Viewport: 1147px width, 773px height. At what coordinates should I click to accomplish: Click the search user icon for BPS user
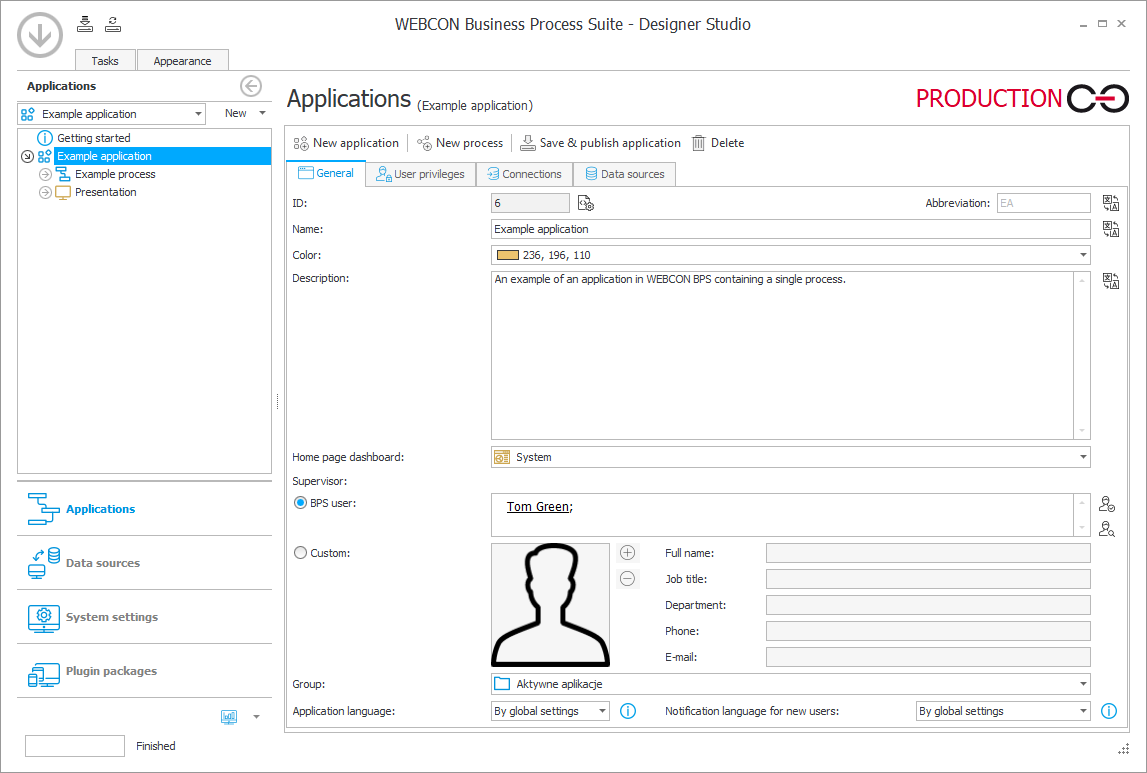click(x=1107, y=529)
